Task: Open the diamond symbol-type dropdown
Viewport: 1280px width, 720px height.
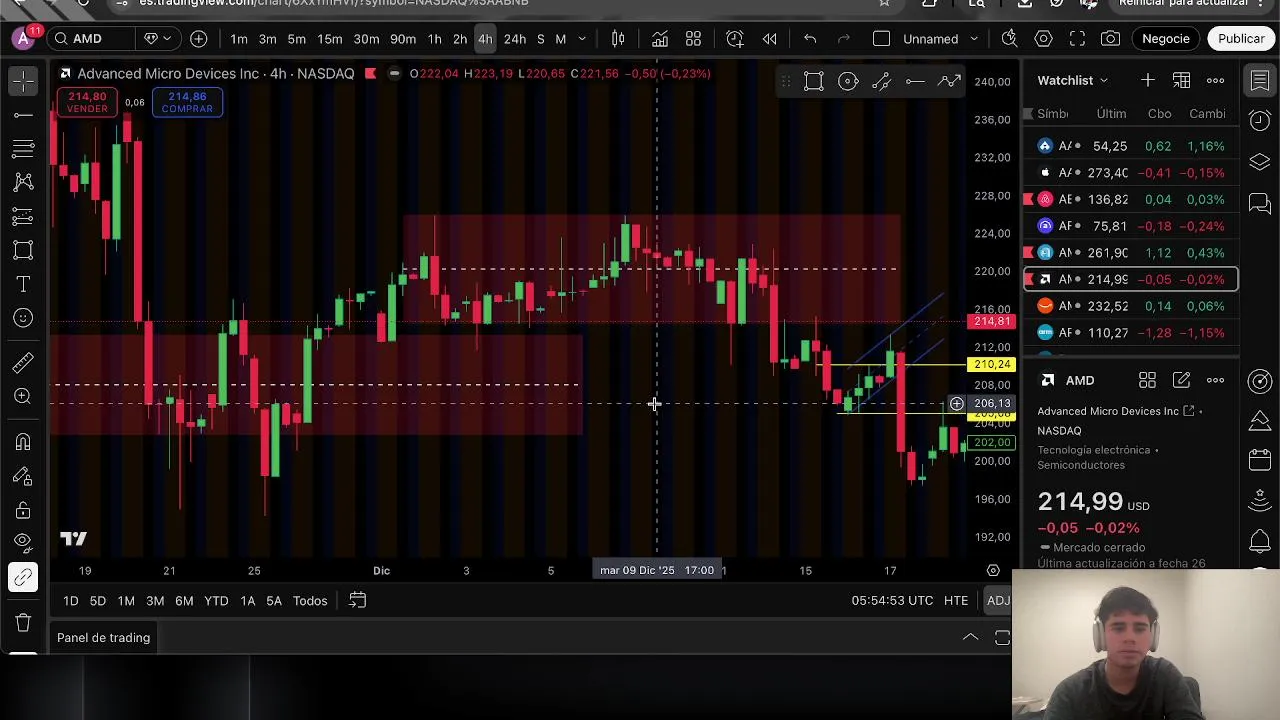Action: coord(158,39)
